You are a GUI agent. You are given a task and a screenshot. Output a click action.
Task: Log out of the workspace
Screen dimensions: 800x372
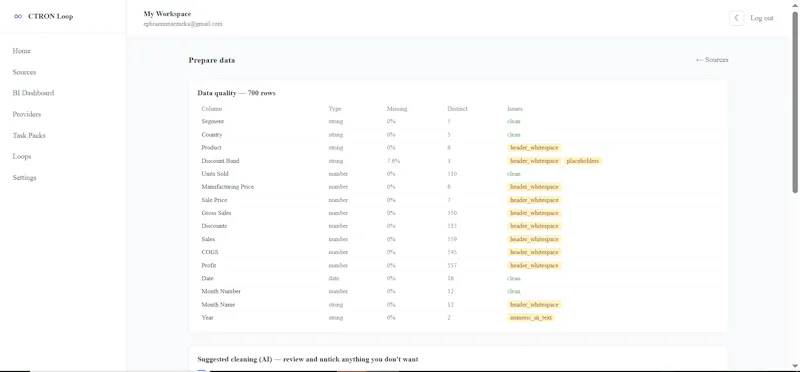point(761,18)
